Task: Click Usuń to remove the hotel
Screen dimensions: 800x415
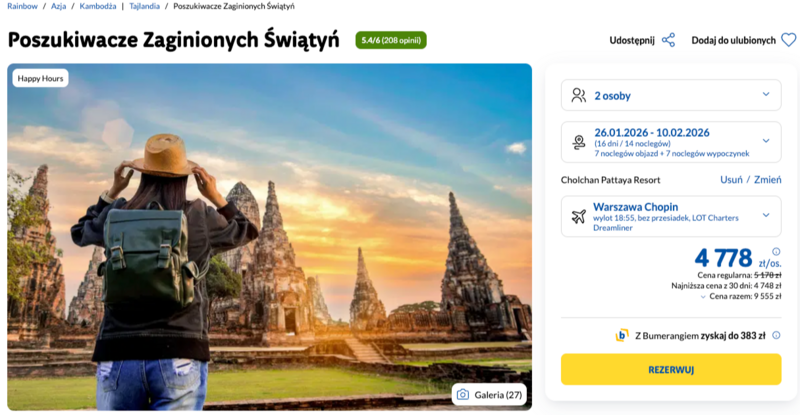Action: 731,180
